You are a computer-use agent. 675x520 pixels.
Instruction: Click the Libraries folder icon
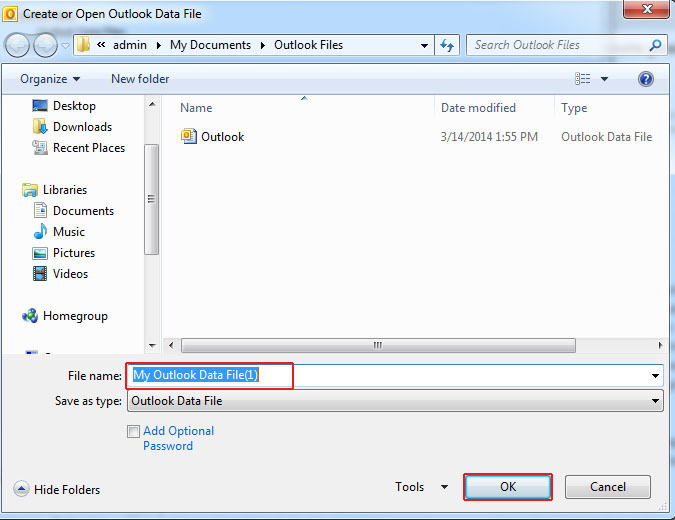pyautogui.click(x=30, y=190)
